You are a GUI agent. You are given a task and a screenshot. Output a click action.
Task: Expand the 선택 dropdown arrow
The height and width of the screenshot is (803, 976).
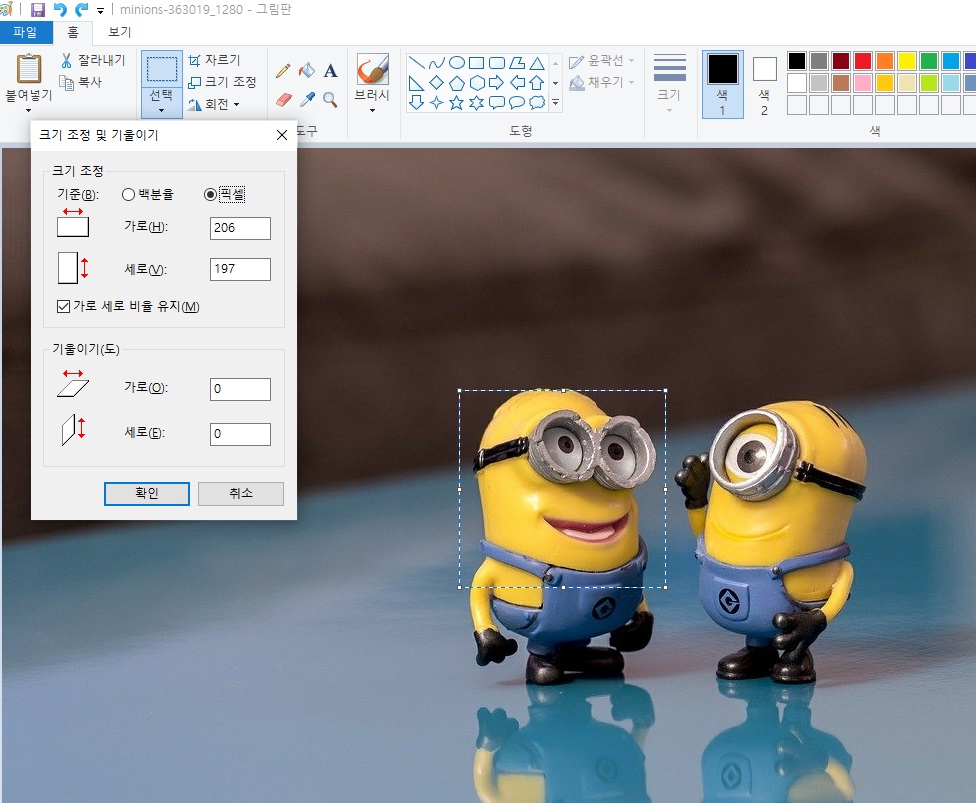point(162,110)
